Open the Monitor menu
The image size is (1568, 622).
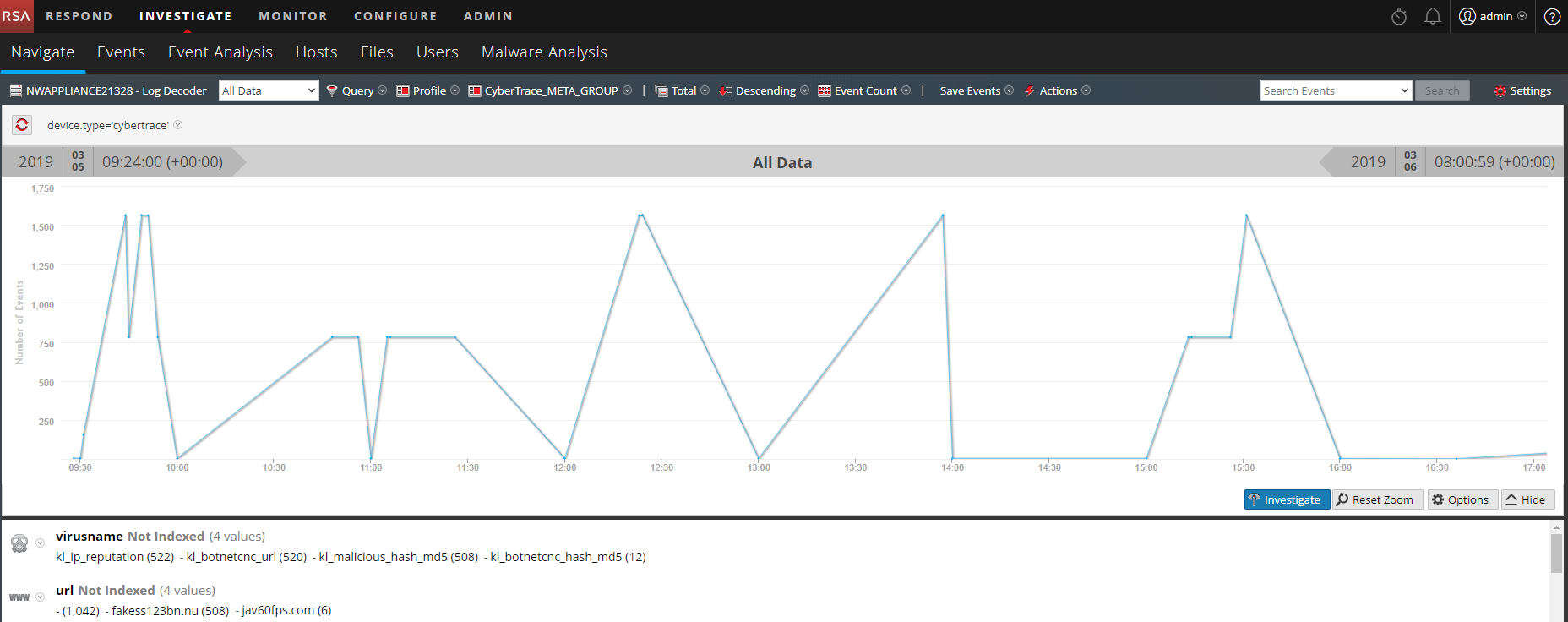click(292, 16)
